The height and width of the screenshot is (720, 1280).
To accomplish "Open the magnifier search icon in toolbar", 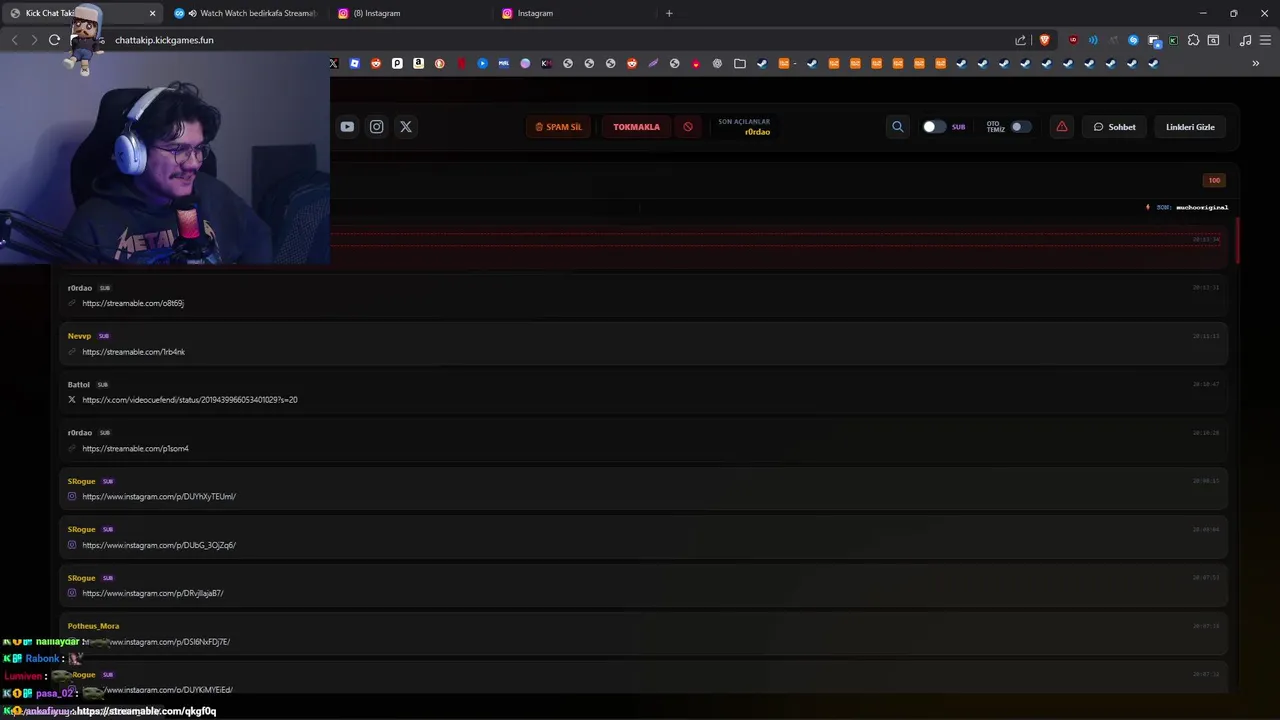I will coord(897,127).
